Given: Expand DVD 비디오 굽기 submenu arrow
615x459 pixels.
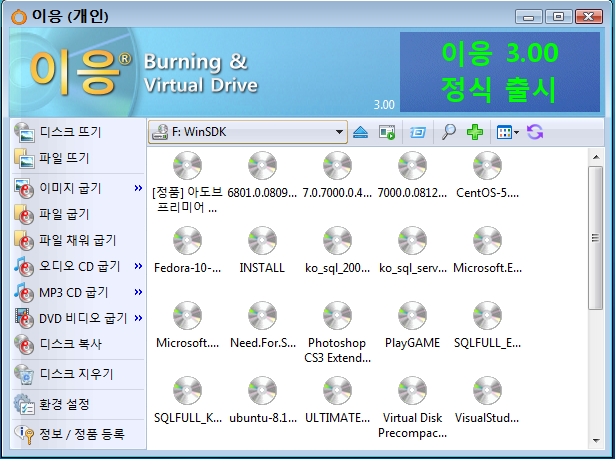Looking at the screenshot, I should [x=138, y=318].
